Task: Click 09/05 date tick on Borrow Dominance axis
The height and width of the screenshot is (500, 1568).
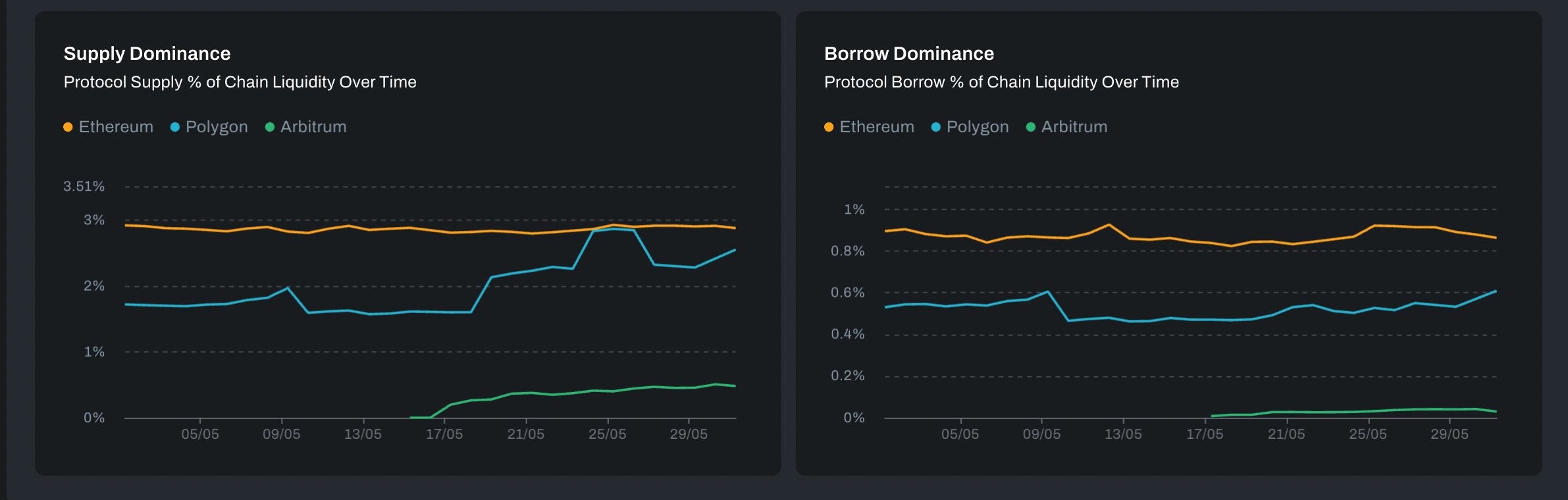Action: click(x=1041, y=434)
